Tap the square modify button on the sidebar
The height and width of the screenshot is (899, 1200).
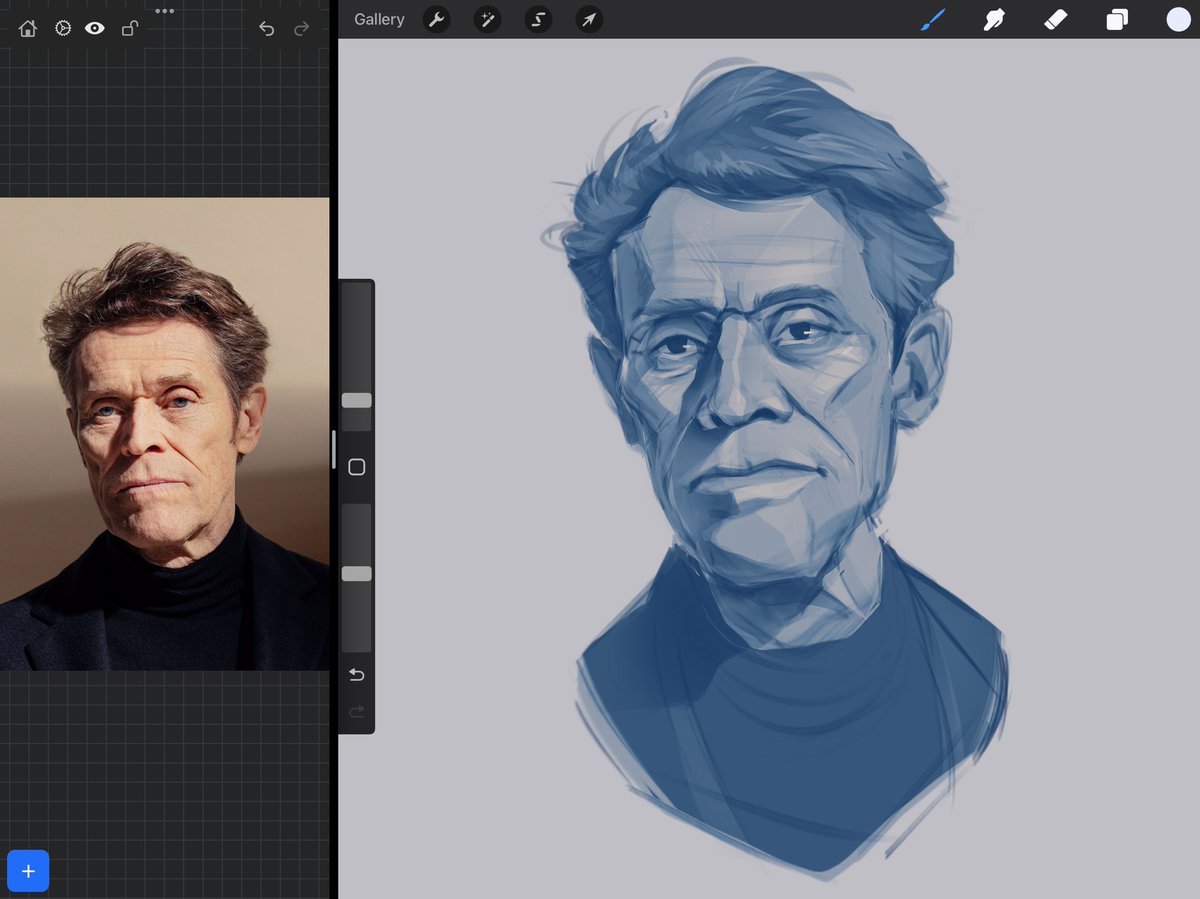pos(357,466)
